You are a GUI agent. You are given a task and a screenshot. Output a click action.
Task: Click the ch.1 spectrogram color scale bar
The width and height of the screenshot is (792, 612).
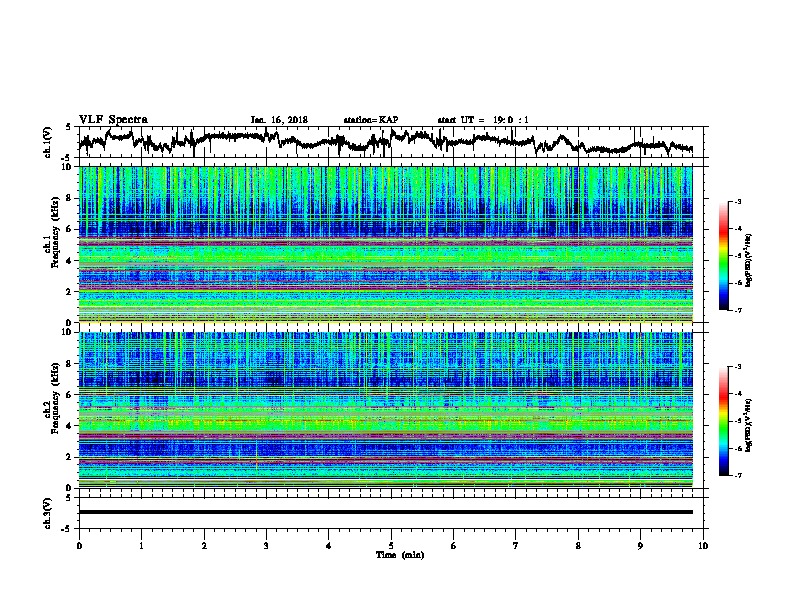pos(724,256)
